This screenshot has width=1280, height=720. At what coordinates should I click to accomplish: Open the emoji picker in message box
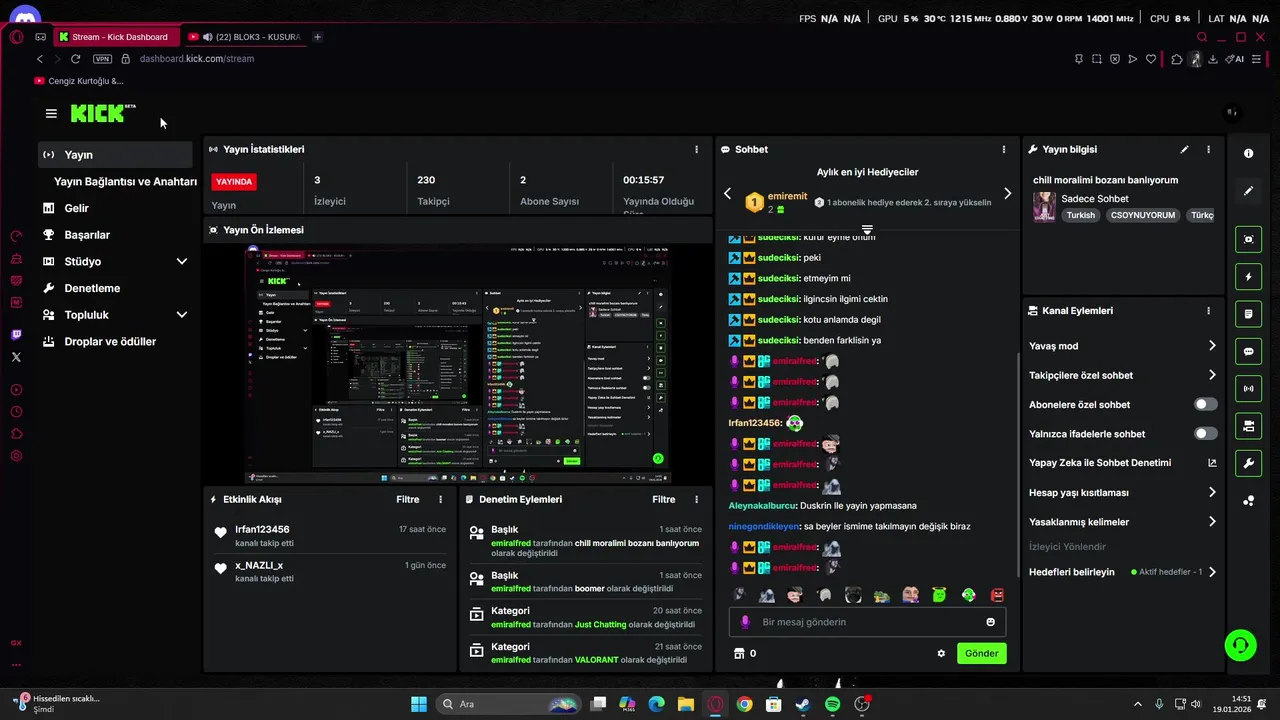pyautogui.click(x=991, y=622)
